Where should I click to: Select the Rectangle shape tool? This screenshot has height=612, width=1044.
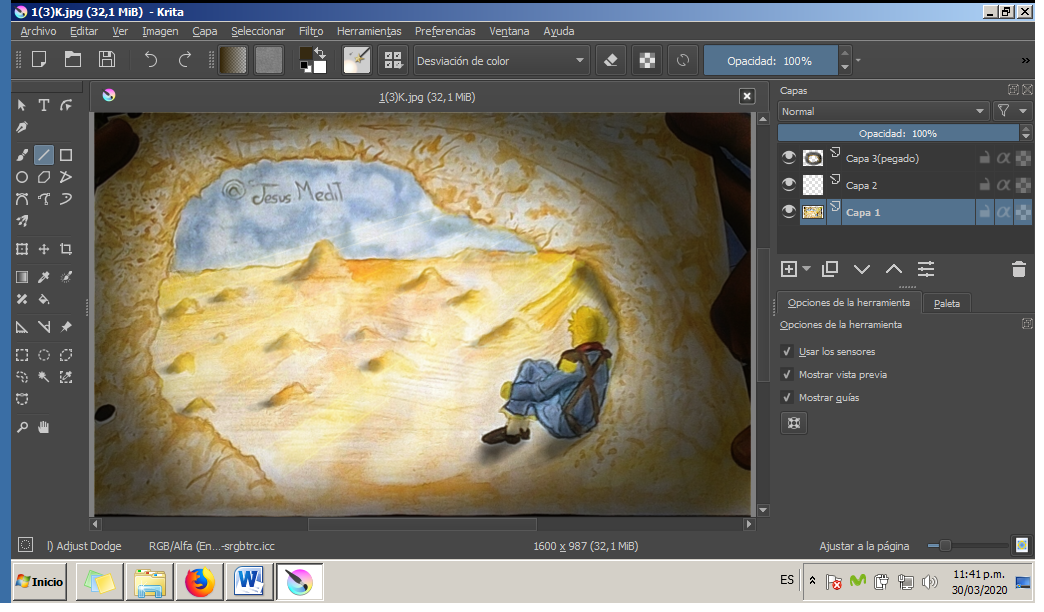66,155
